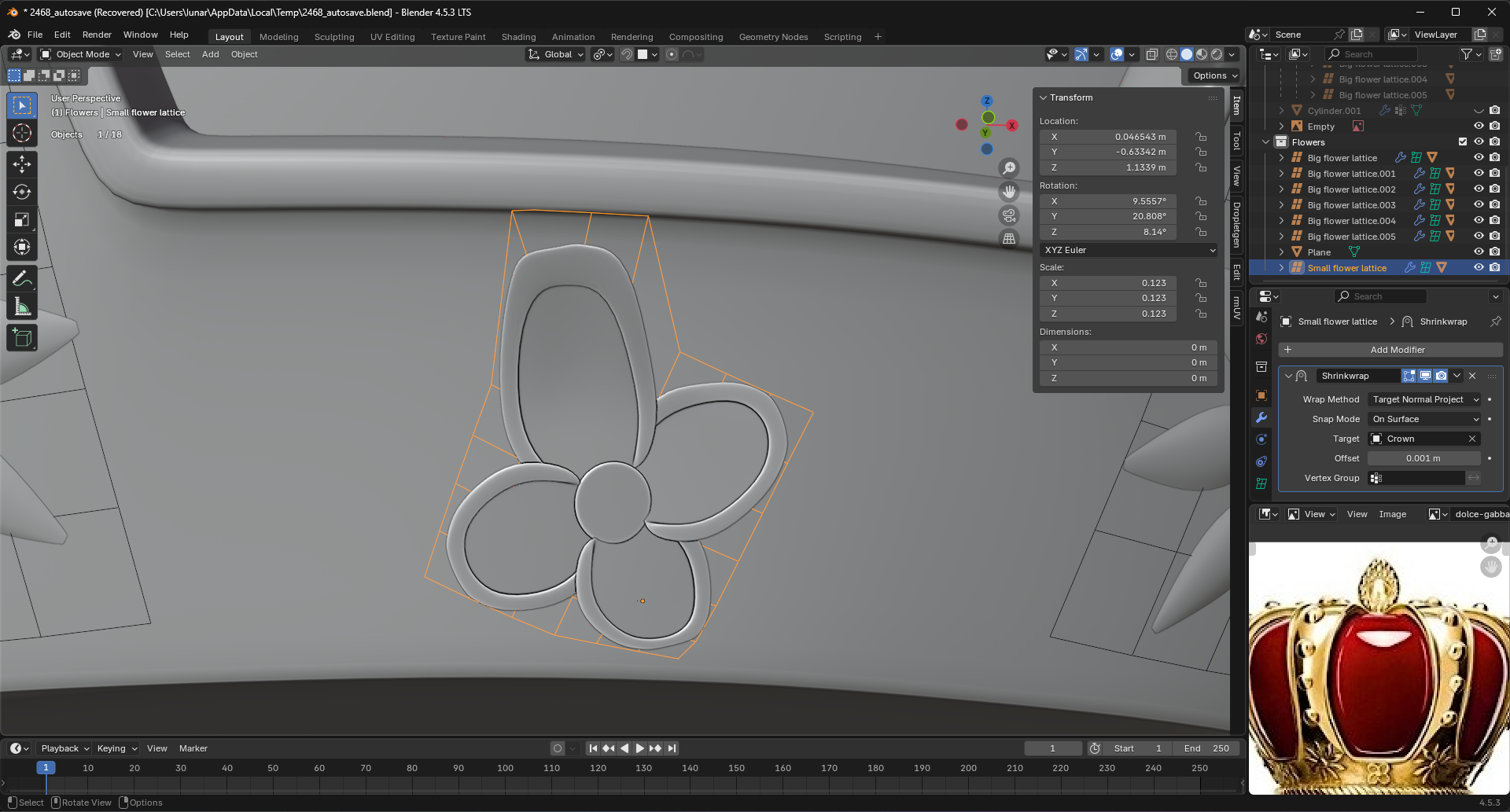Remove the Shrinkwrap modifier
Screen dimensions: 1510x812
(x=1472, y=376)
